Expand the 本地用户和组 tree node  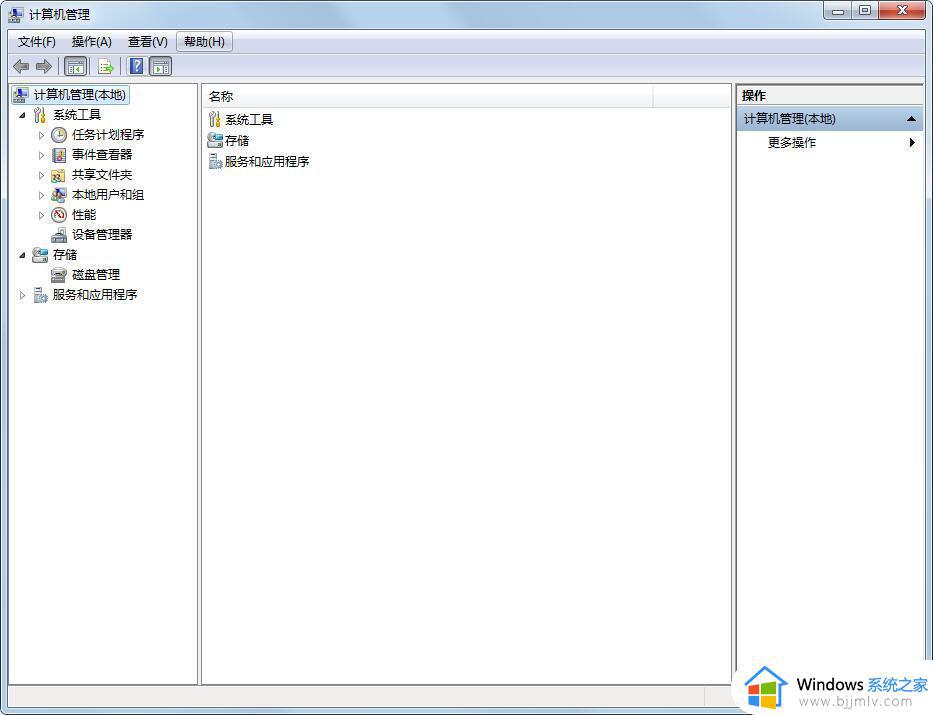tap(41, 195)
